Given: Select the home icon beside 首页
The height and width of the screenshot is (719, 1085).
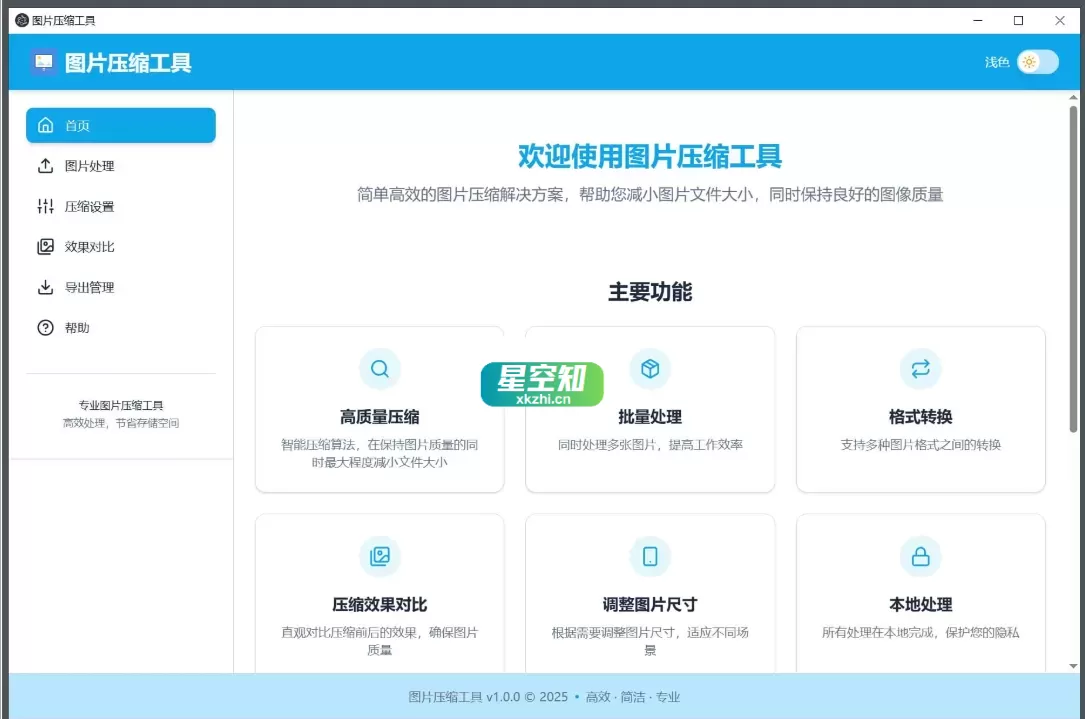Looking at the screenshot, I should coord(44,124).
